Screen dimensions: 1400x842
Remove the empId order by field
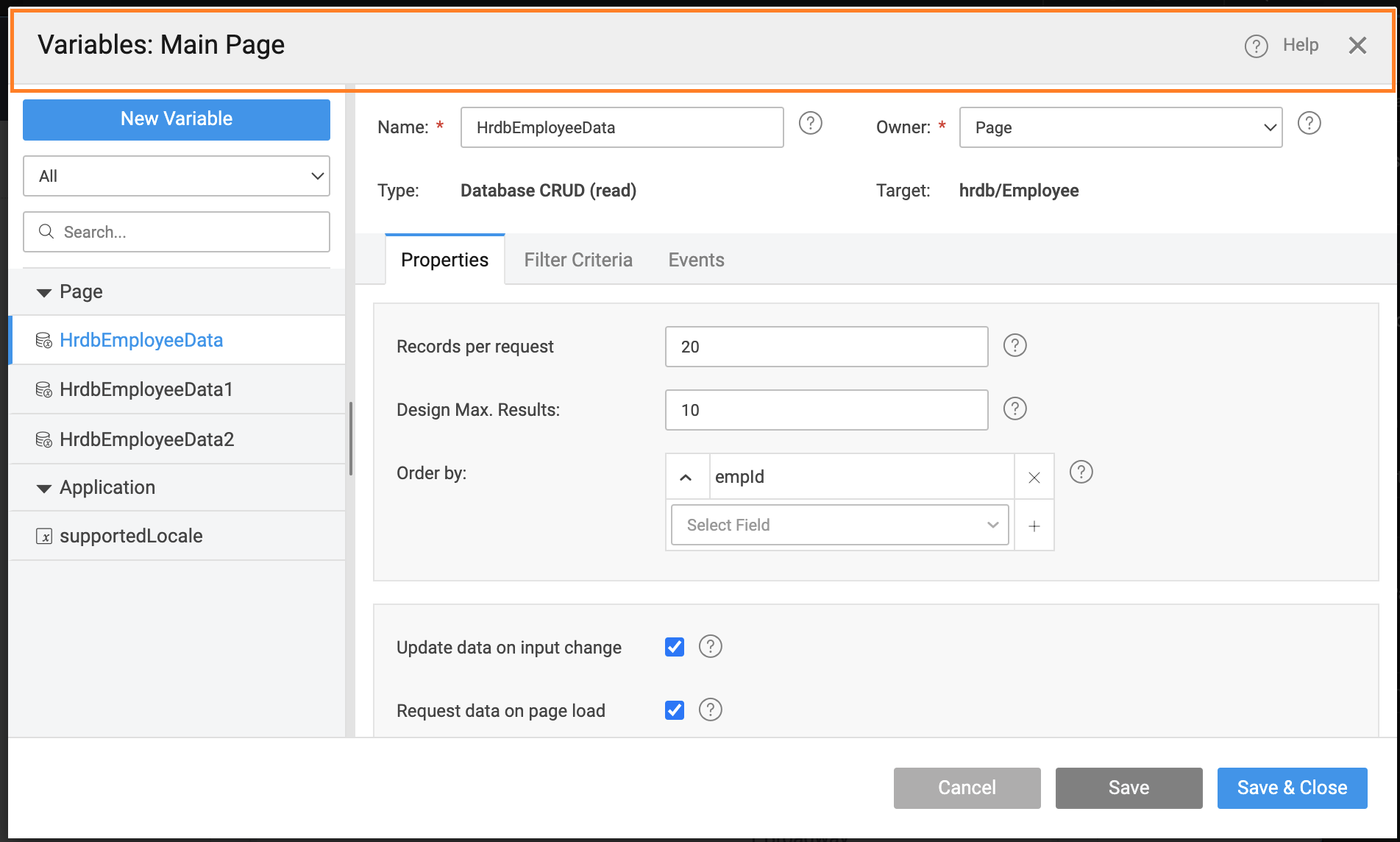[x=1034, y=478]
